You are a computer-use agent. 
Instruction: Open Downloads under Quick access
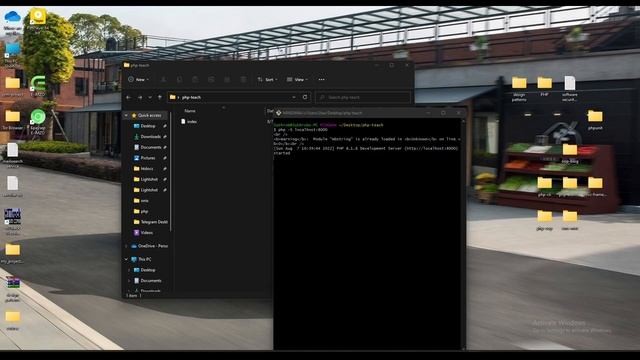point(147,137)
